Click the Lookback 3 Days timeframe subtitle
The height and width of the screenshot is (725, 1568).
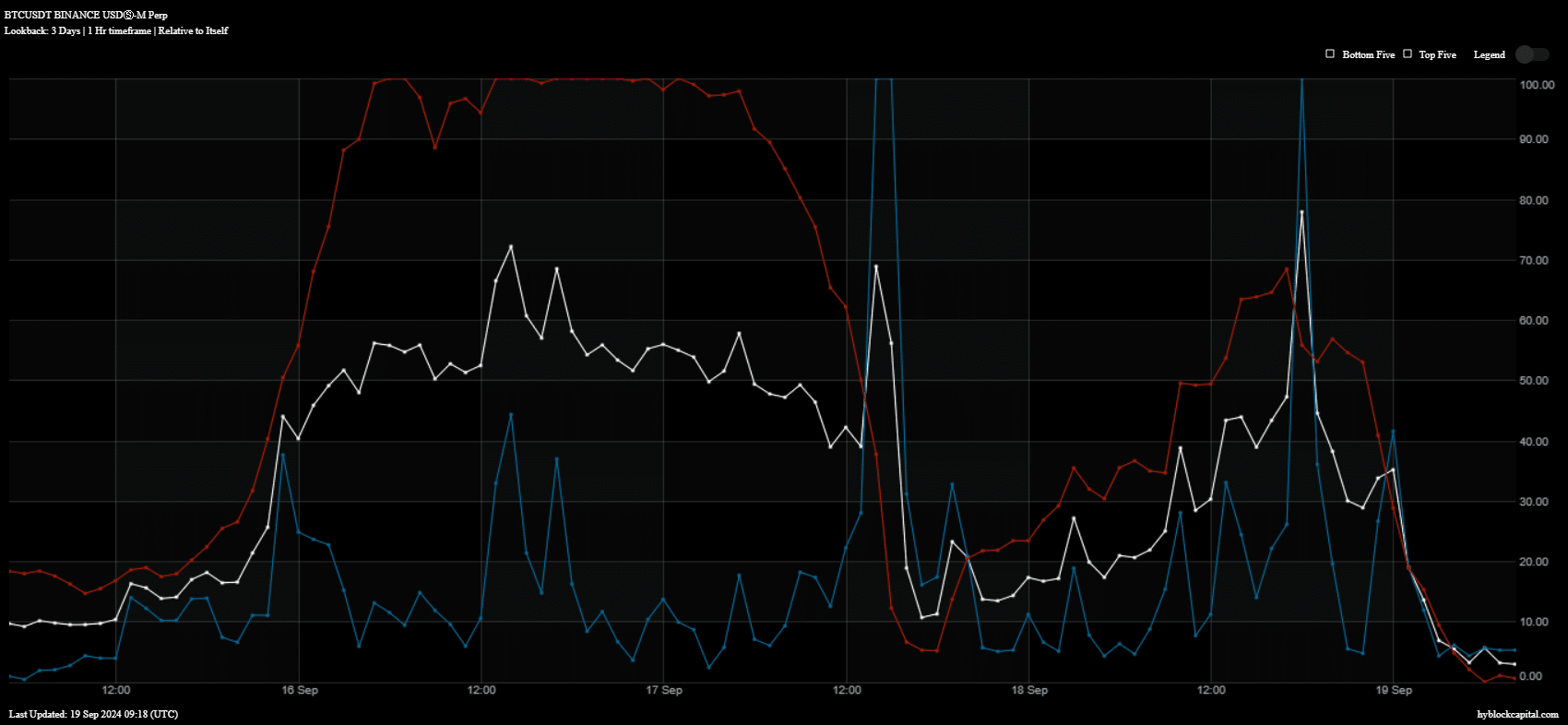coord(116,30)
